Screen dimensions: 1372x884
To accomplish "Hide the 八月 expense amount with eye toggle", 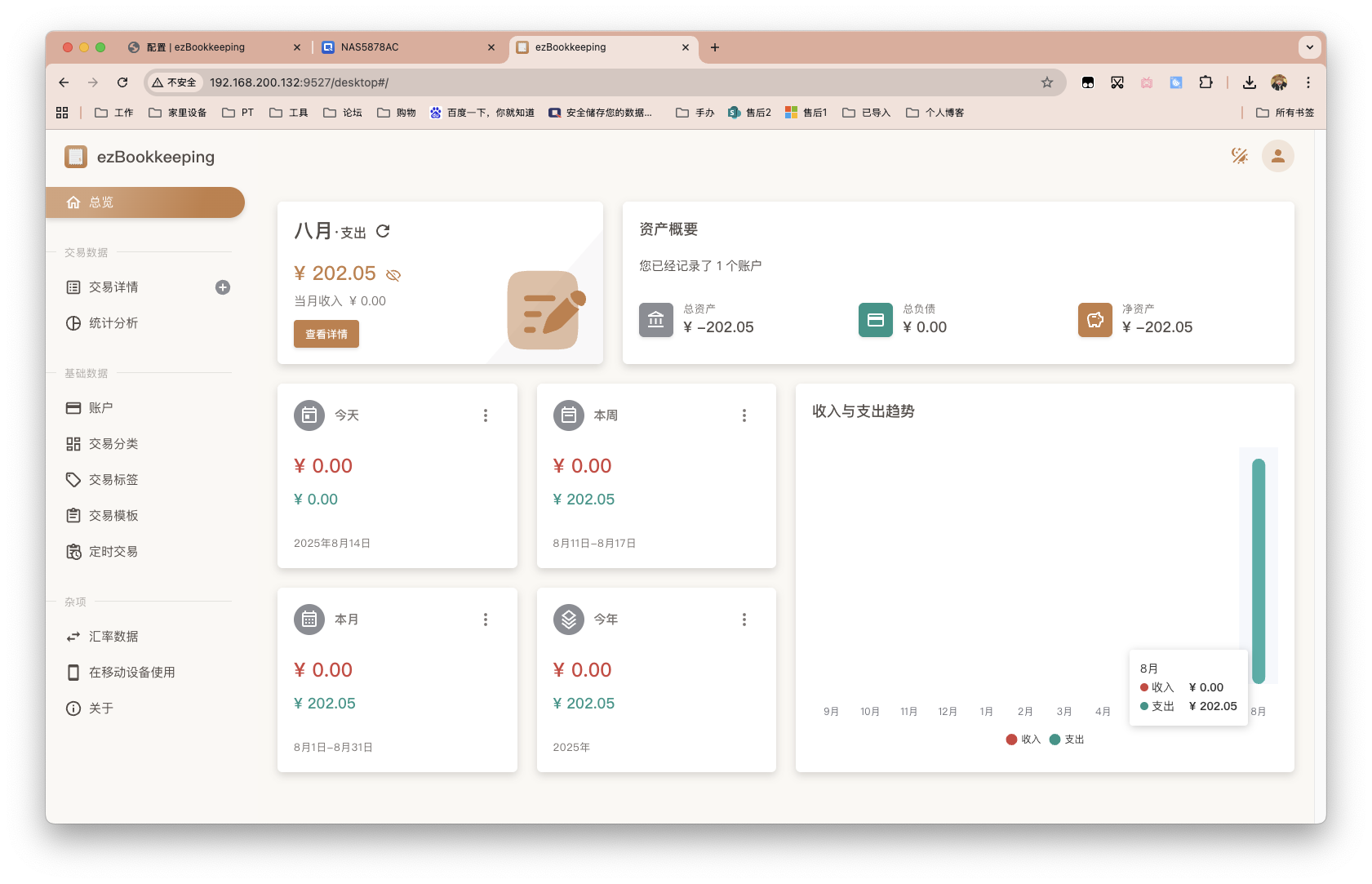I will [x=393, y=274].
